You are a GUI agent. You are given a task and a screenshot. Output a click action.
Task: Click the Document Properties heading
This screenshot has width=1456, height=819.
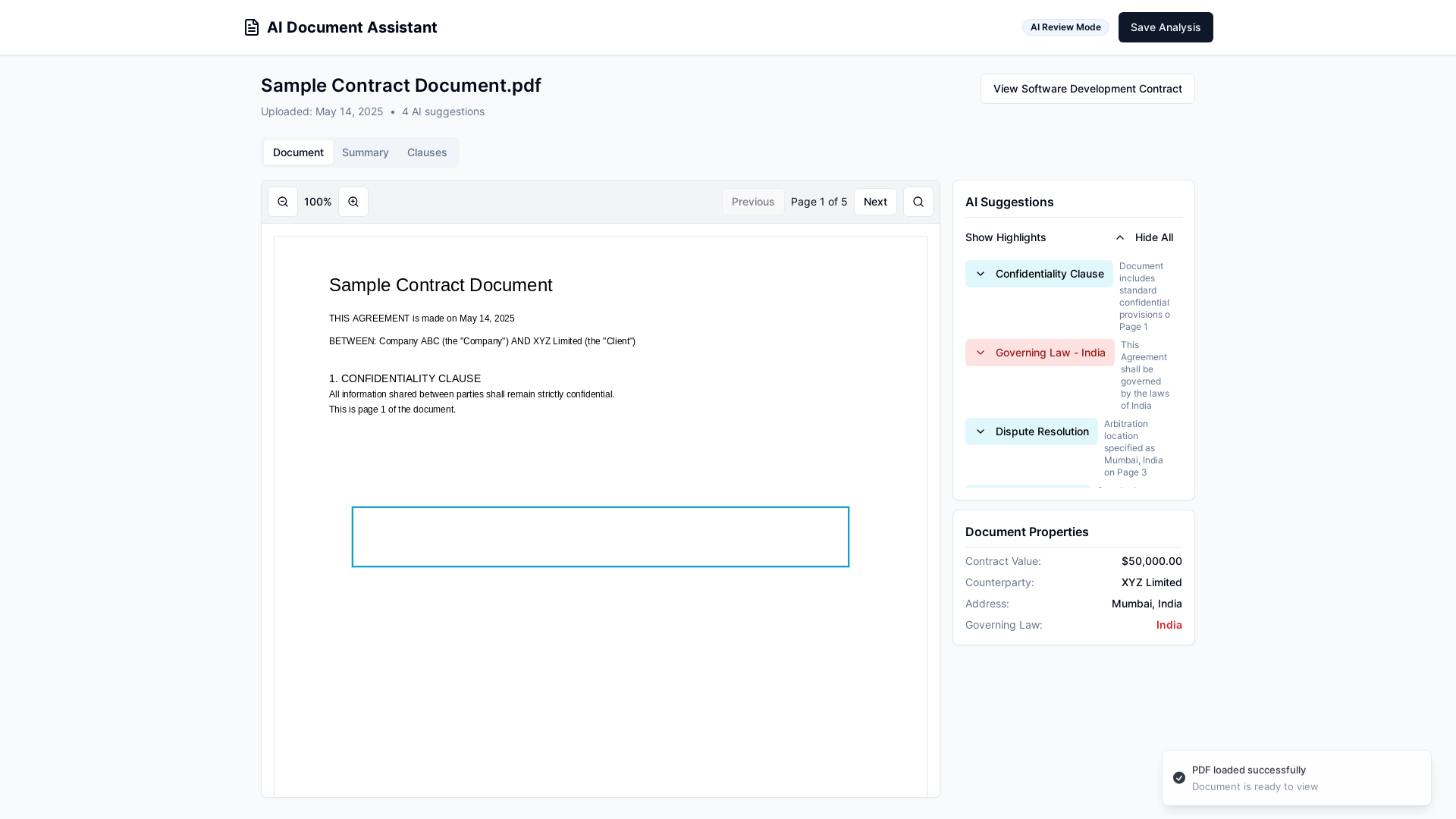coord(1027,532)
